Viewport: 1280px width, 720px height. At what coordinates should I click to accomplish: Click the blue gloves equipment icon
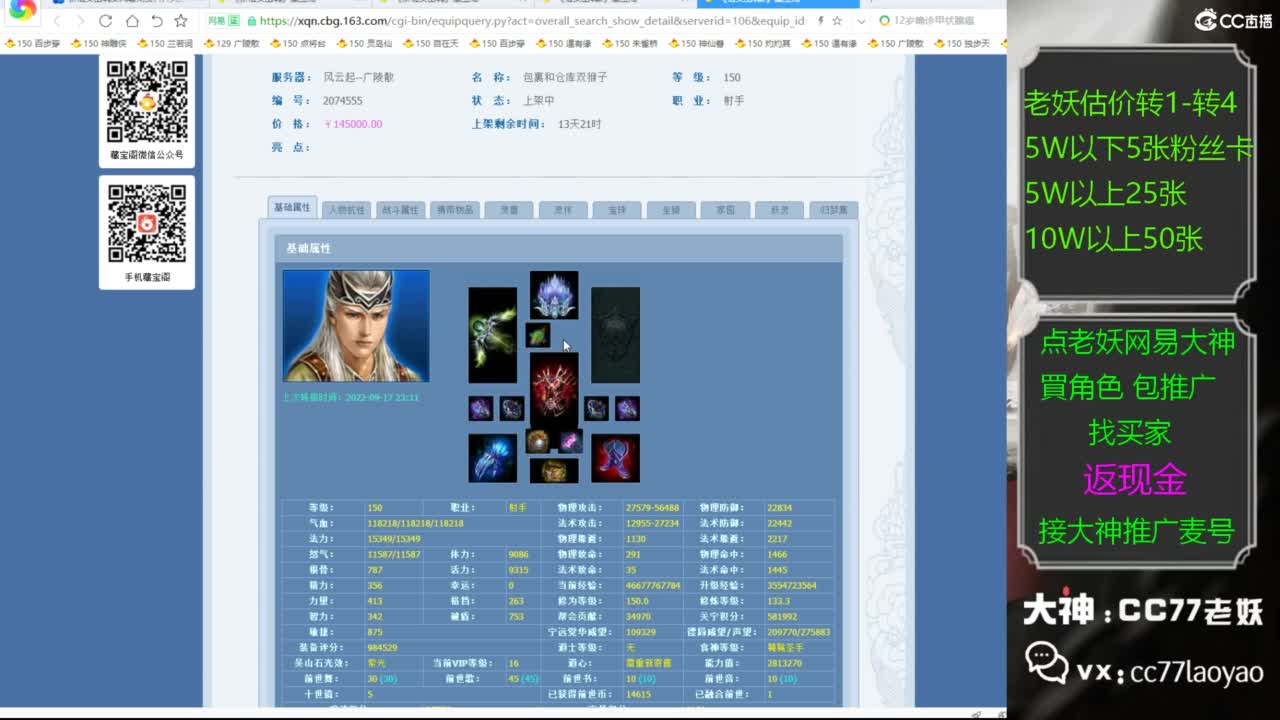coord(493,458)
